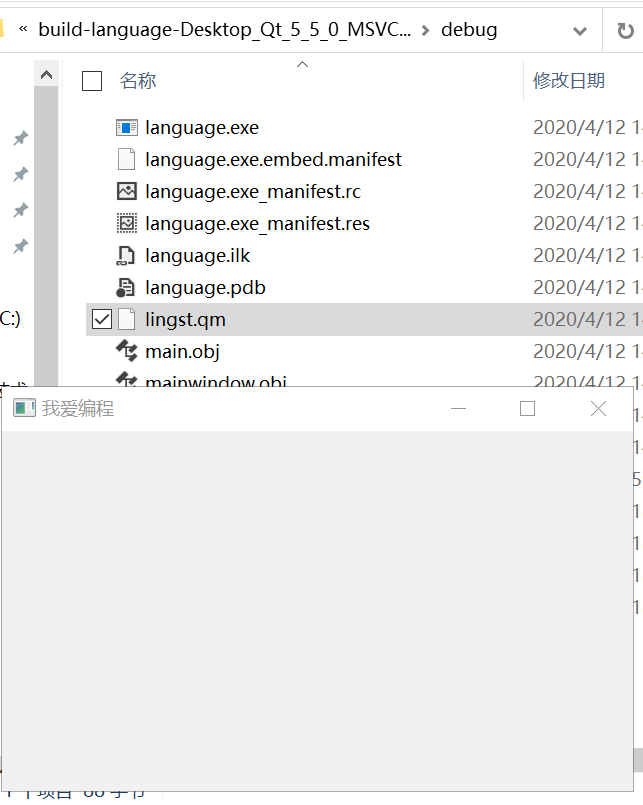The image size is (643, 805).
Task: Select the mainwindow.obj object file icon
Action: 127,380
